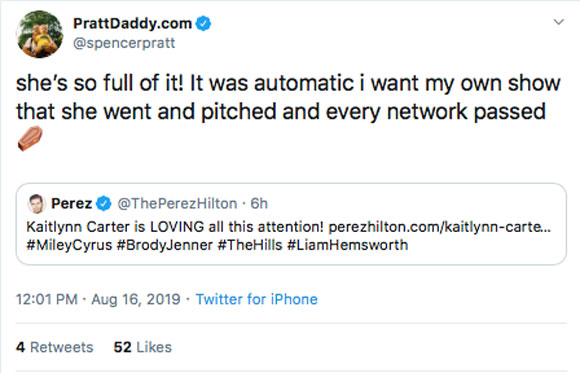View the 4 Retweets list
The width and height of the screenshot is (580, 373).
click(x=55, y=347)
